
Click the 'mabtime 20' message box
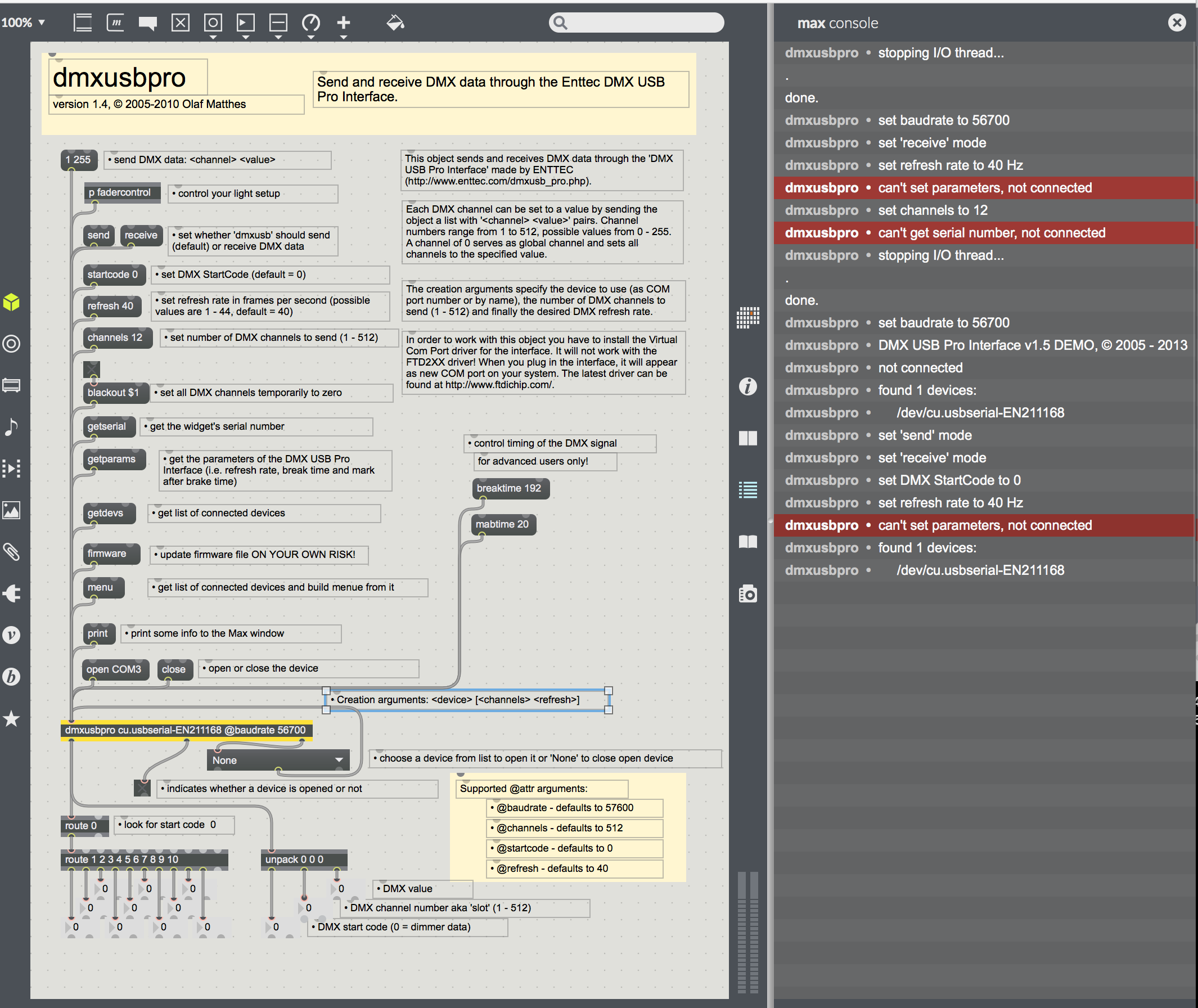[x=503, y=525]
